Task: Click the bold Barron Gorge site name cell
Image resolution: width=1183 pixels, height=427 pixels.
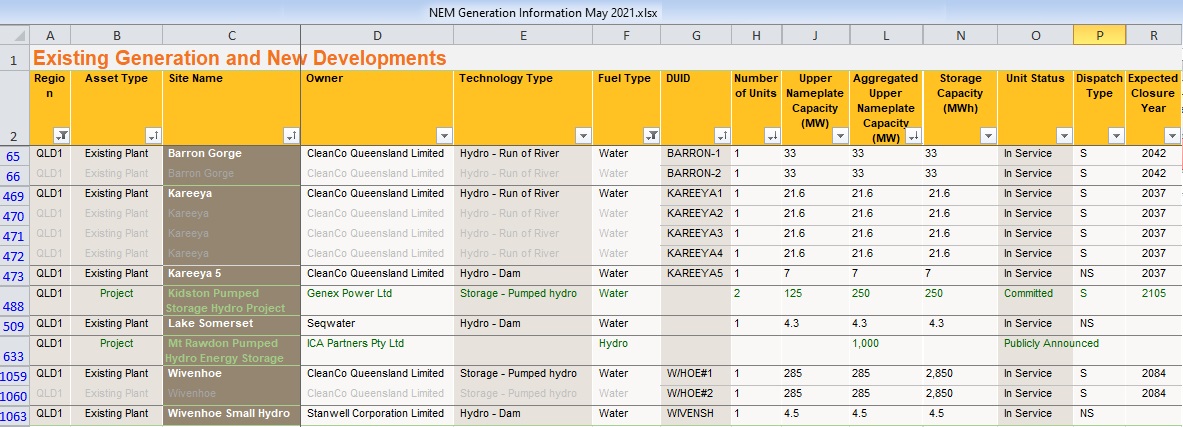Action: pos(232,153)
